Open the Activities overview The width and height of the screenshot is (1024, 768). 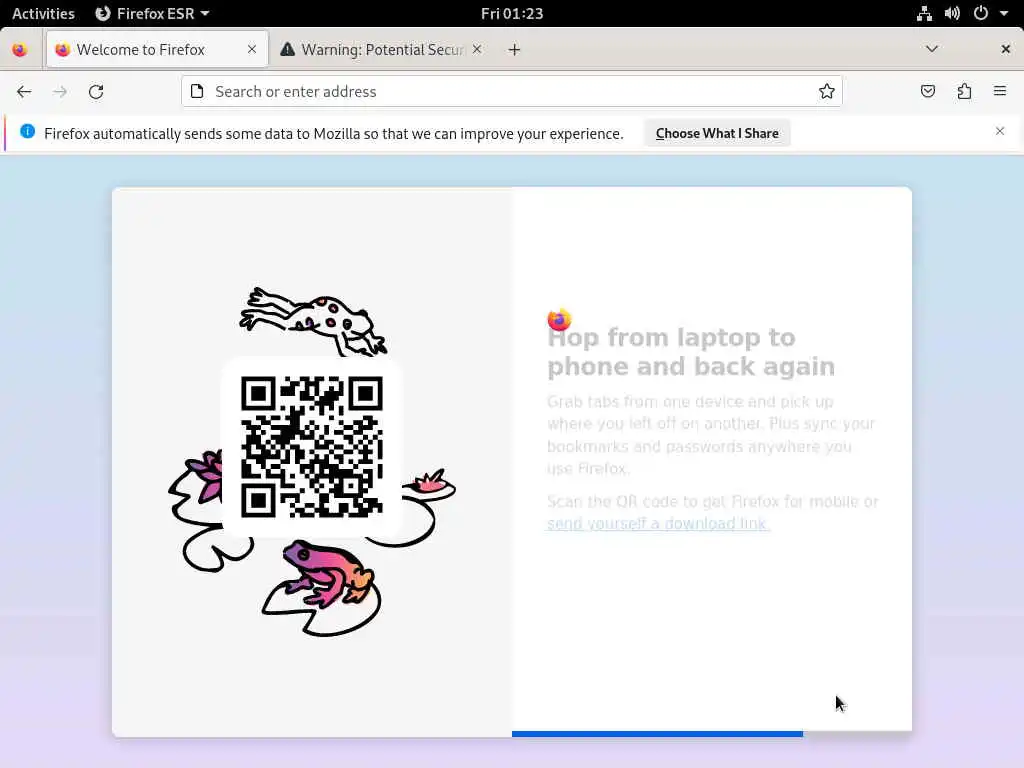point(43,13)
